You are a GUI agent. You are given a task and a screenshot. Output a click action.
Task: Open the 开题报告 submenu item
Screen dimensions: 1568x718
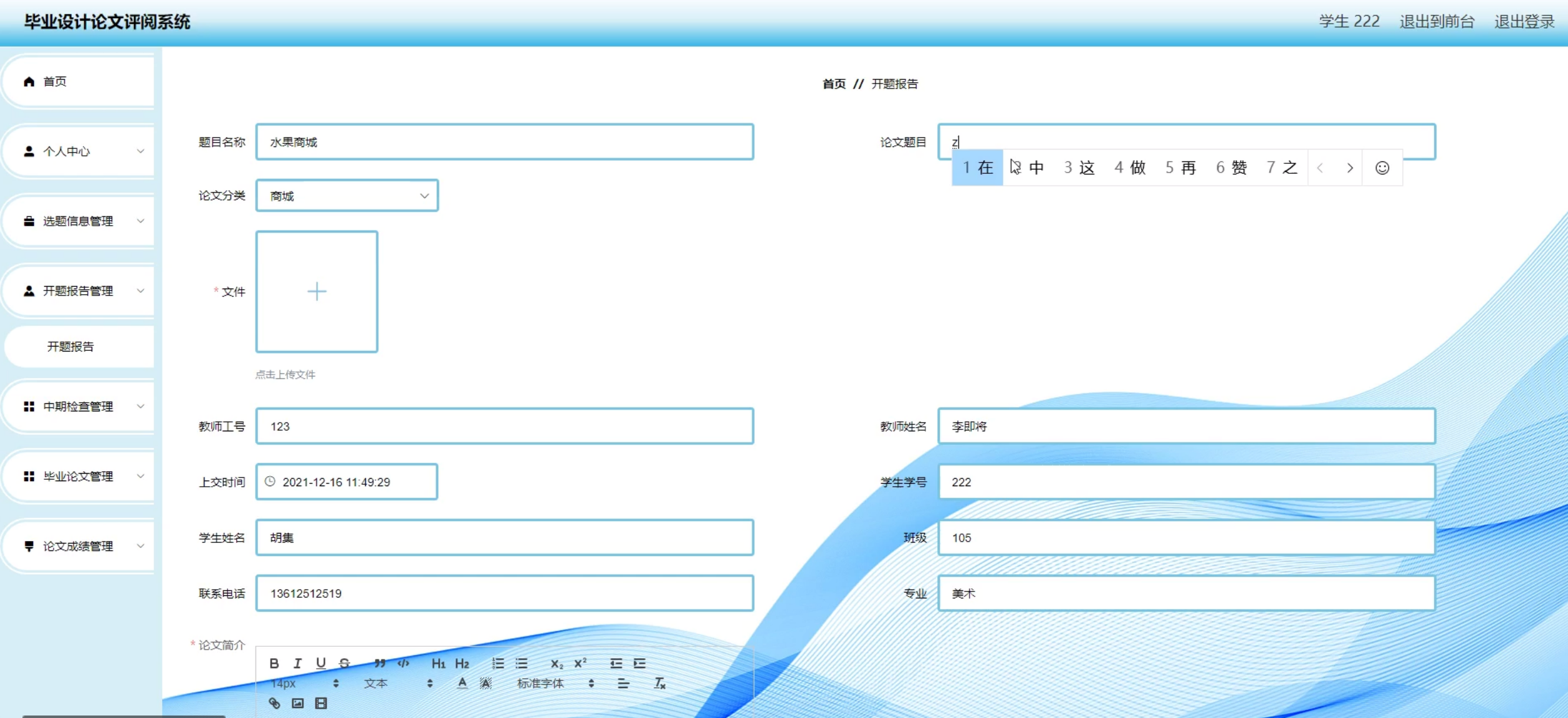70,347
